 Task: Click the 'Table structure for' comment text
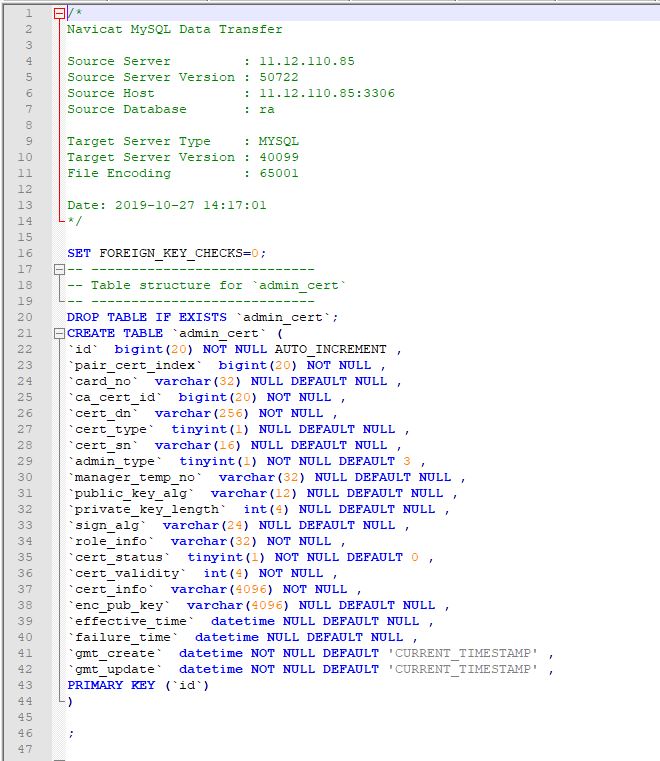coord(166,285)
